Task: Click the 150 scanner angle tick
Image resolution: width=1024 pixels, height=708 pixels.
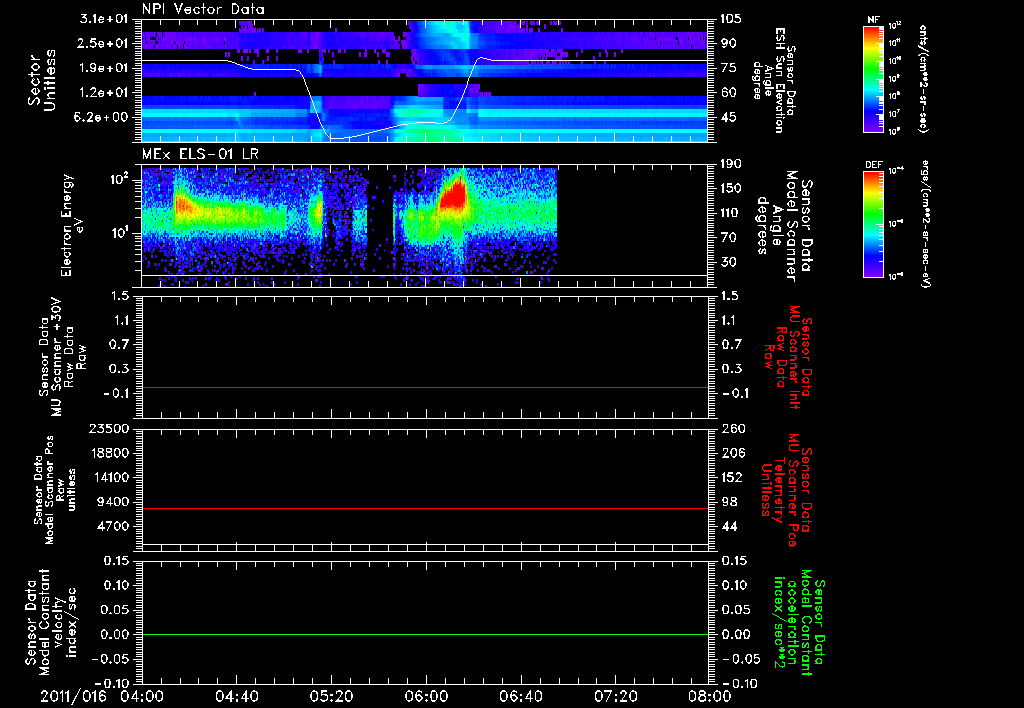Action: coord(731,189)
